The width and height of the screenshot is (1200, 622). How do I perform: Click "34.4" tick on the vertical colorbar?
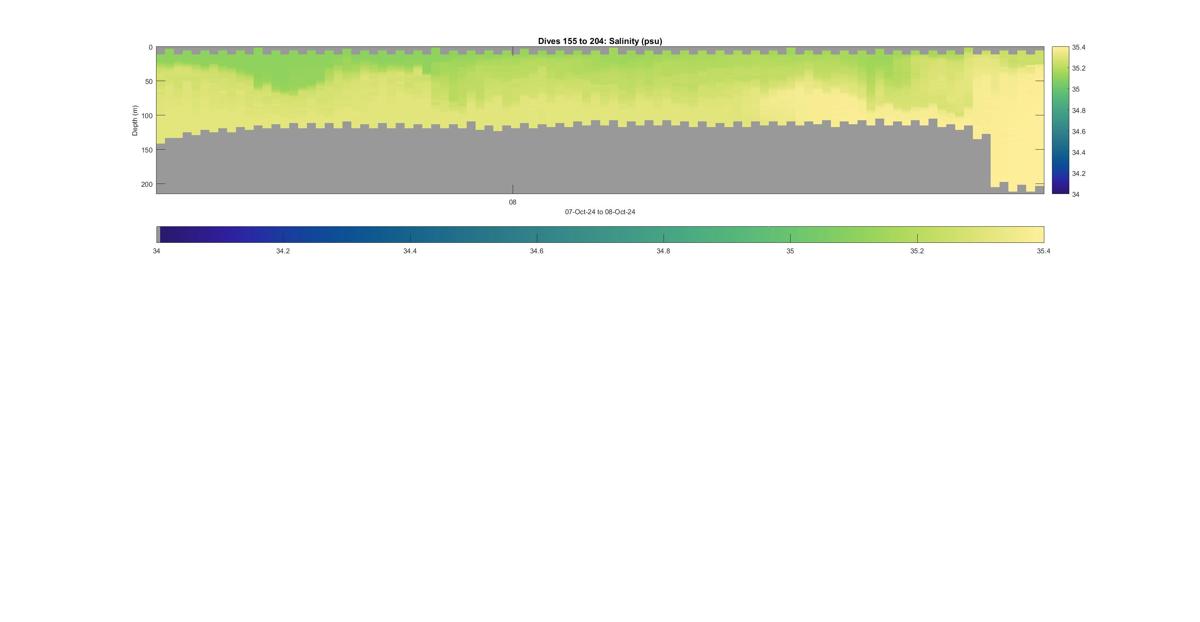tap(1078, 152)
